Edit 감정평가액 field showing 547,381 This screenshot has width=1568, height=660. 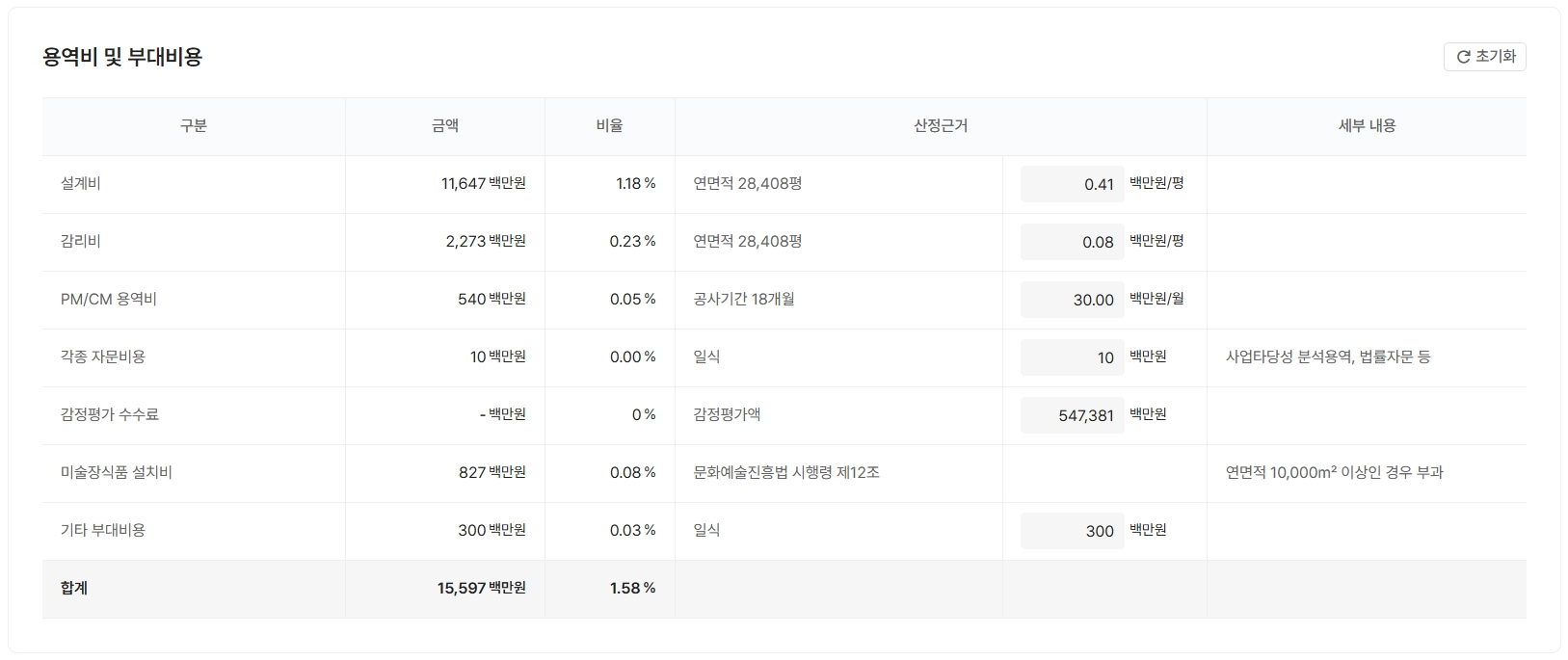coord(1072,415)
